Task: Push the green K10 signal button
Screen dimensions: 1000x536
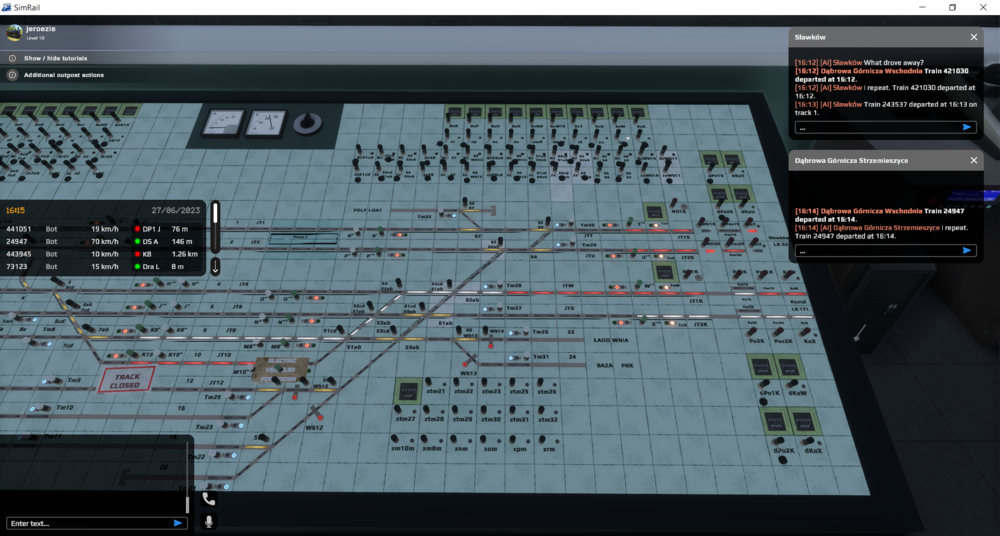Action: [x=130, y=353]
